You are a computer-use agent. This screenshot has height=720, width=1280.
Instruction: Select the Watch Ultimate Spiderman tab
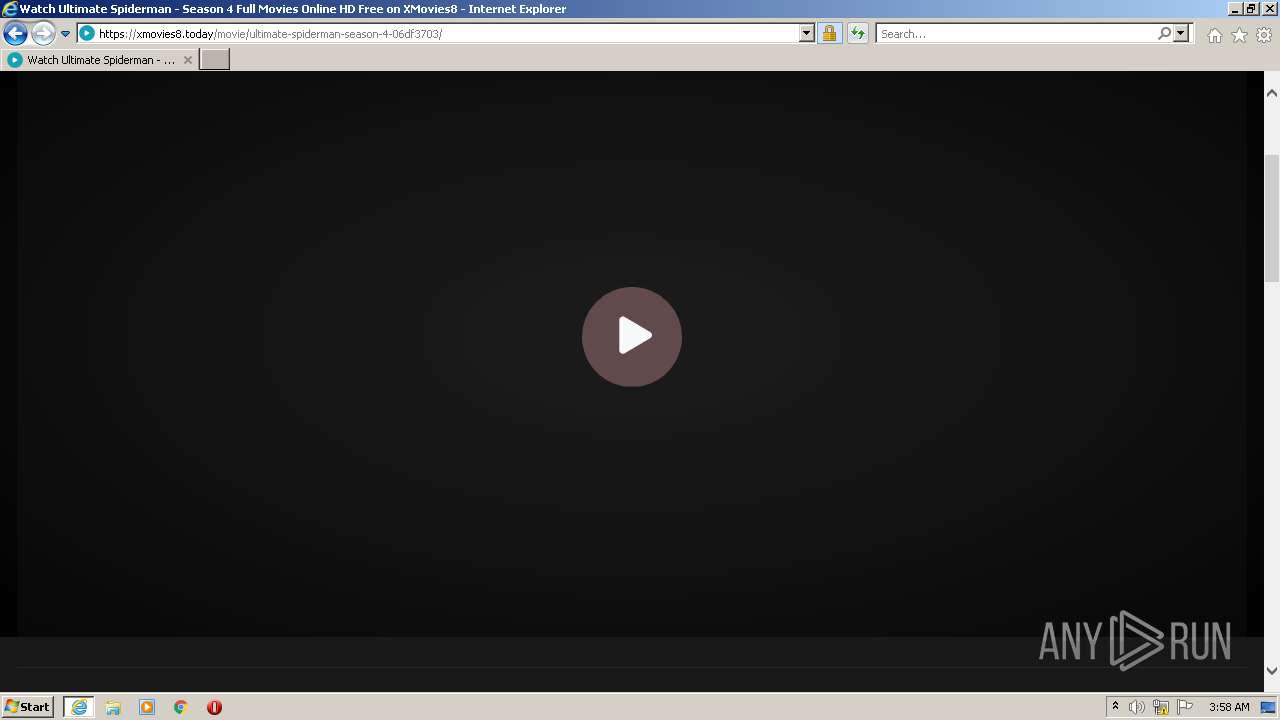[100, 60]
